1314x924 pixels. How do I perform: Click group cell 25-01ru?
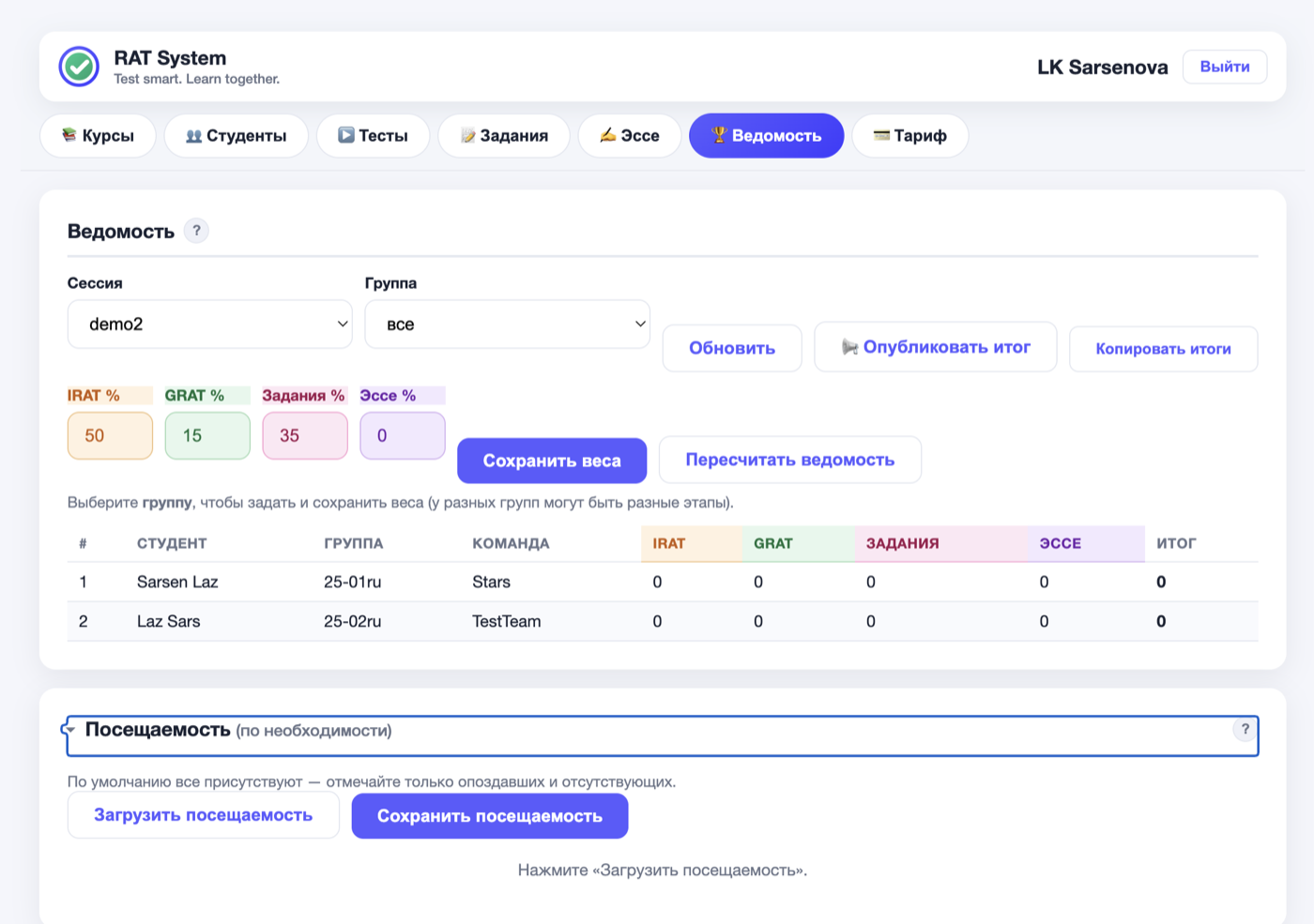(x=353, y=582)
